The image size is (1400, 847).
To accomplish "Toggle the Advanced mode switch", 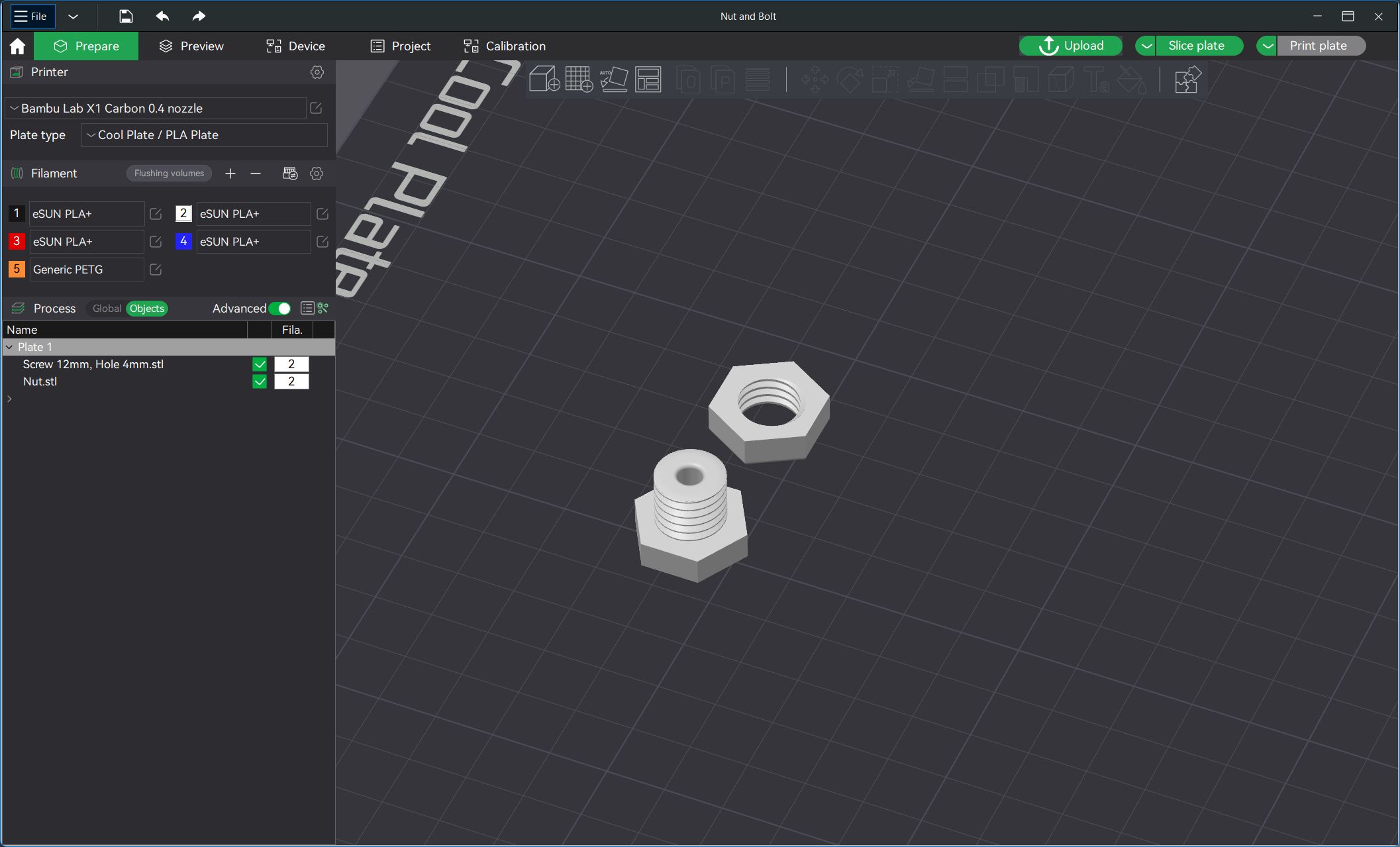I will (280, 309).
